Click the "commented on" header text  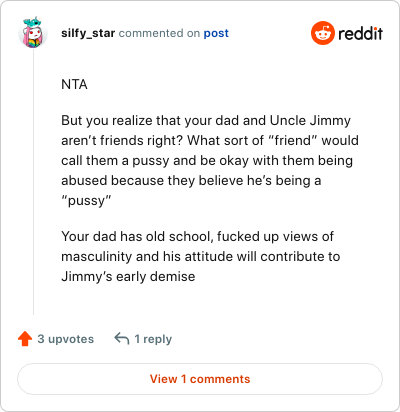159,33
